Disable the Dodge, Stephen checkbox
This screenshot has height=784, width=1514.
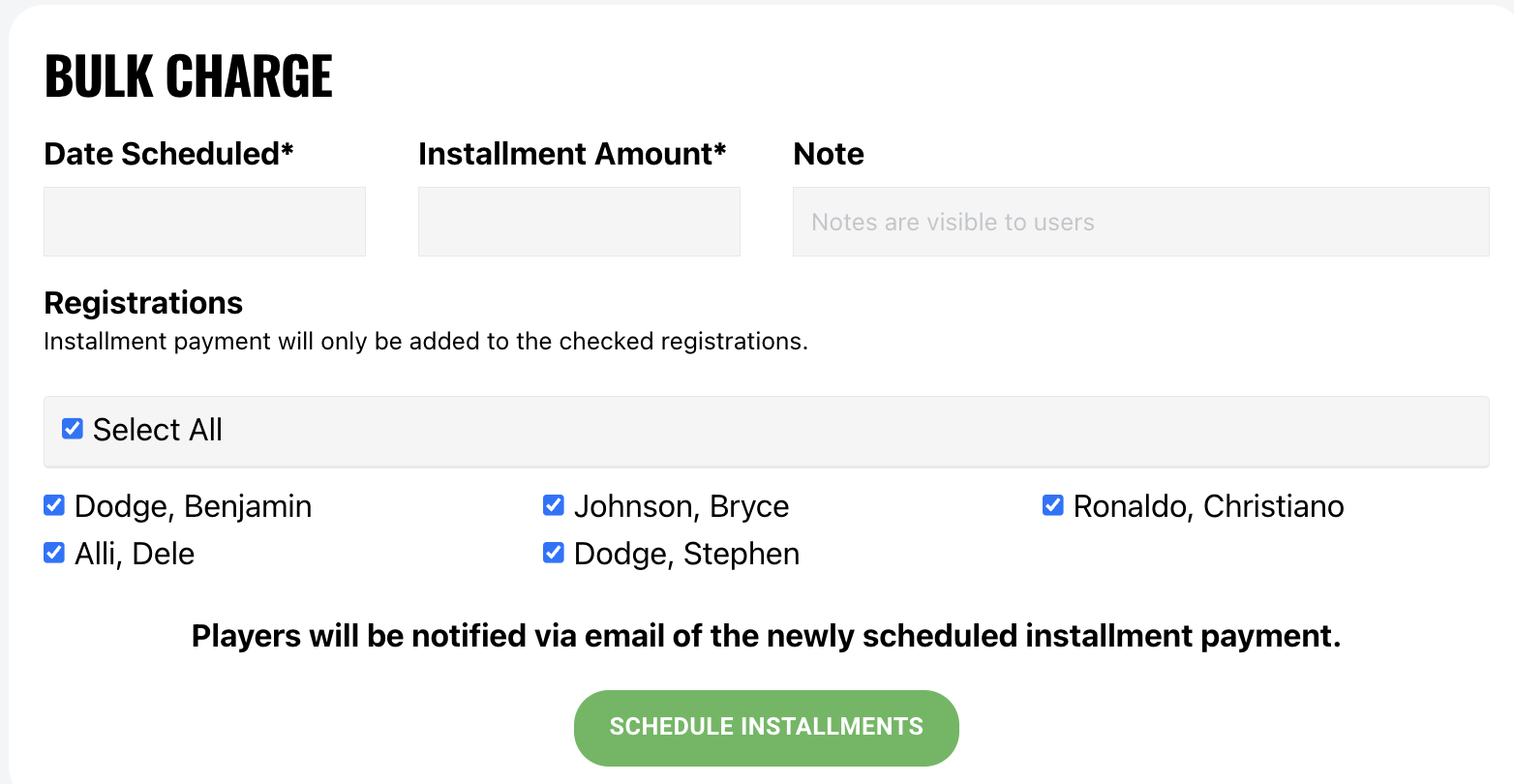pos(554,553)
